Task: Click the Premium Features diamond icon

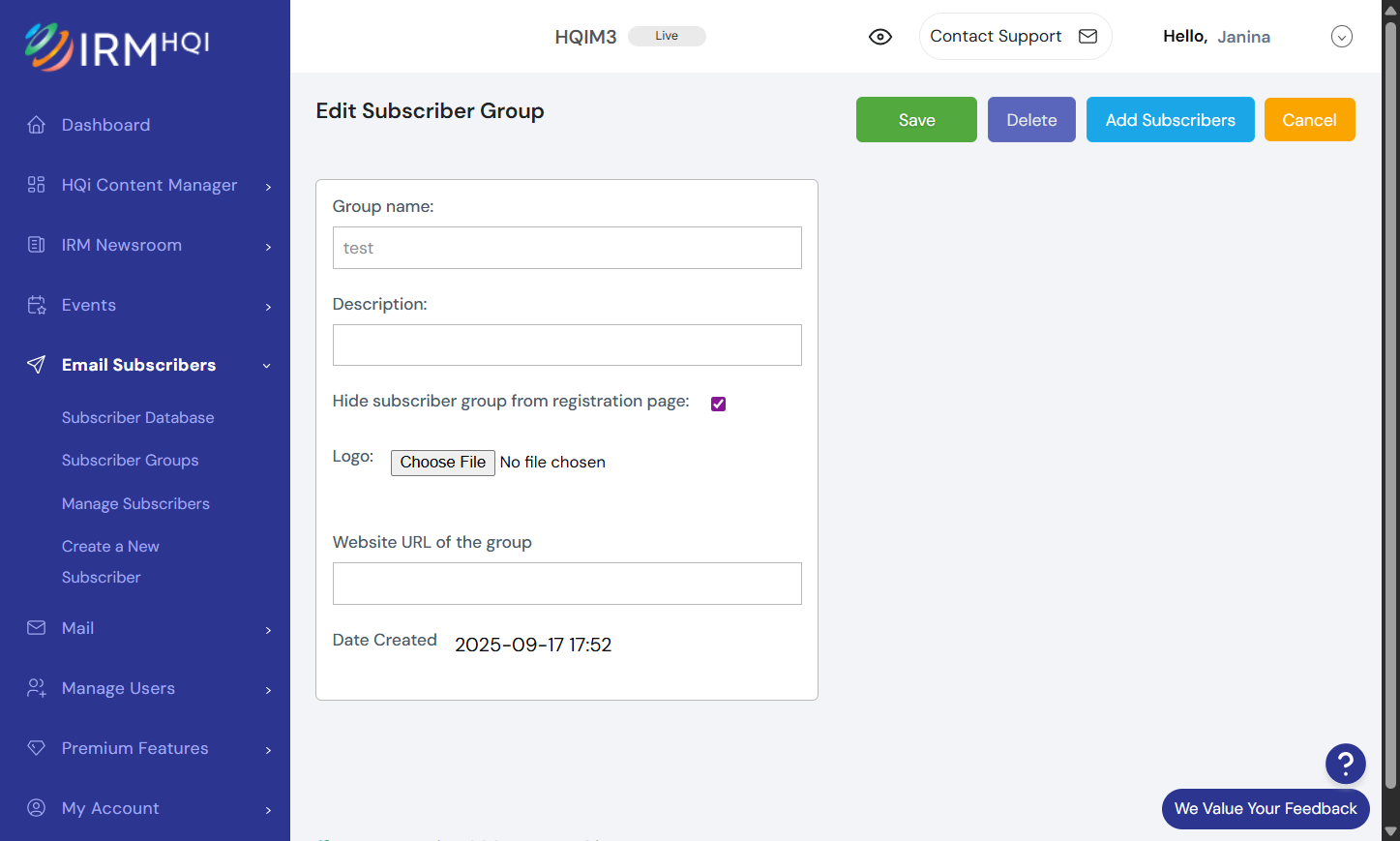Action: tap(37, 748)
